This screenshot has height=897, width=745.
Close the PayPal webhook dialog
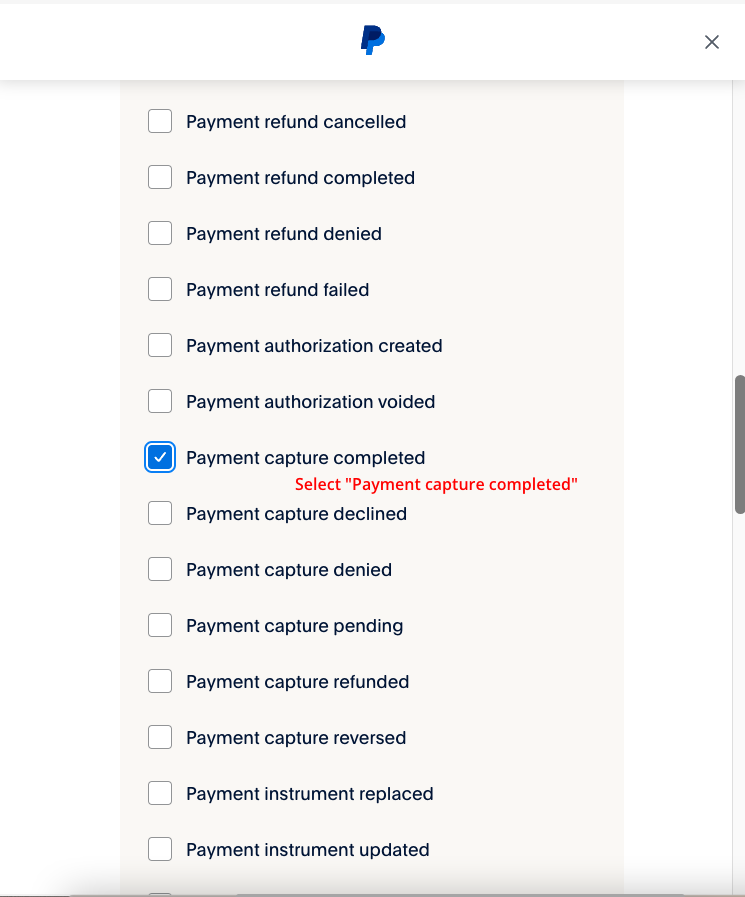click(x=712, y=42)
